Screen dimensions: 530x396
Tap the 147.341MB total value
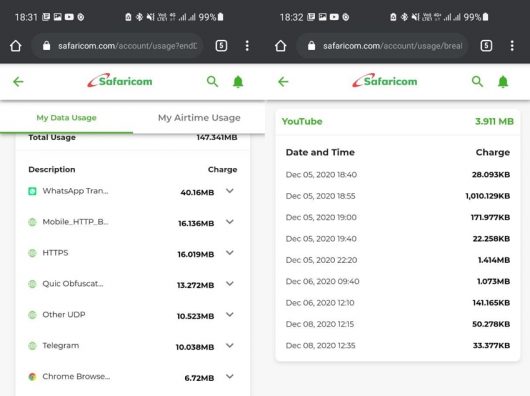(217, 138)
